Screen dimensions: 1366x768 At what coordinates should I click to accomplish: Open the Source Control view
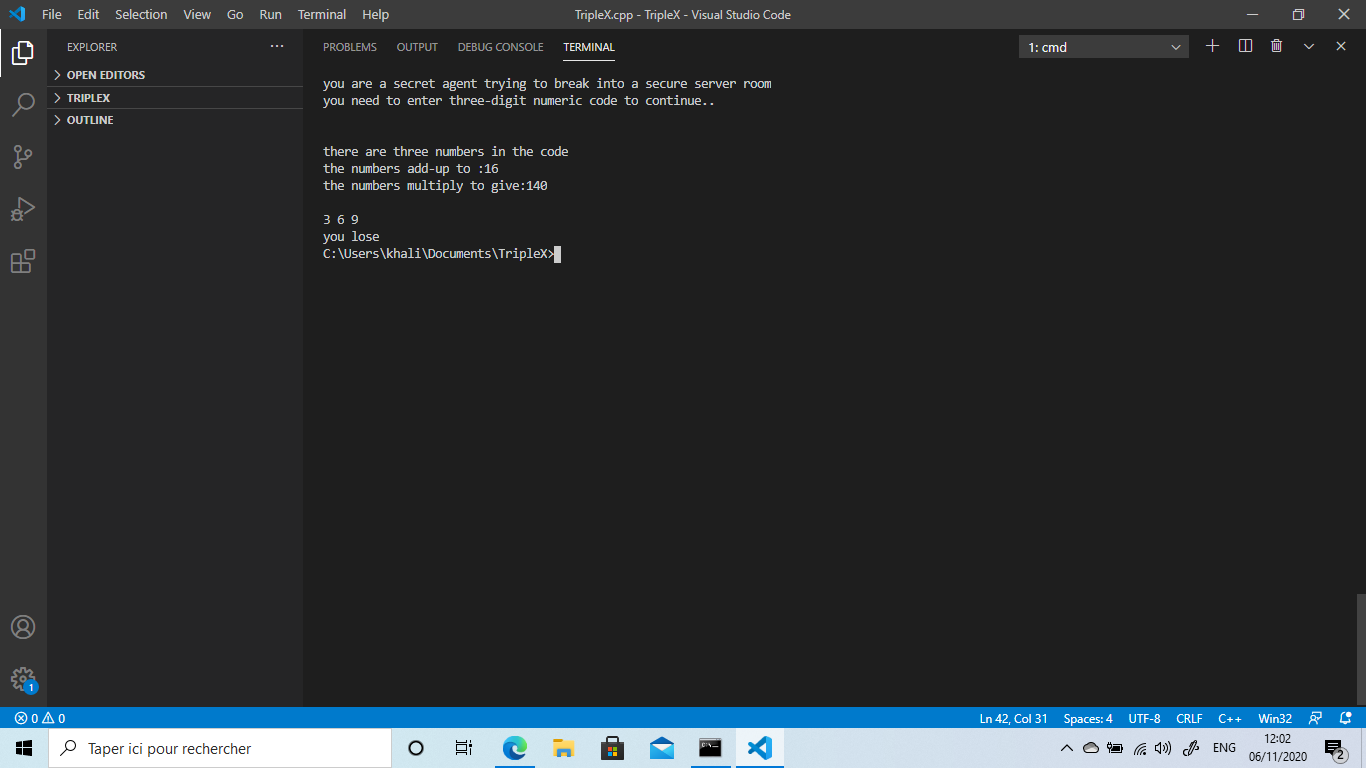click(x=22, y=157)
